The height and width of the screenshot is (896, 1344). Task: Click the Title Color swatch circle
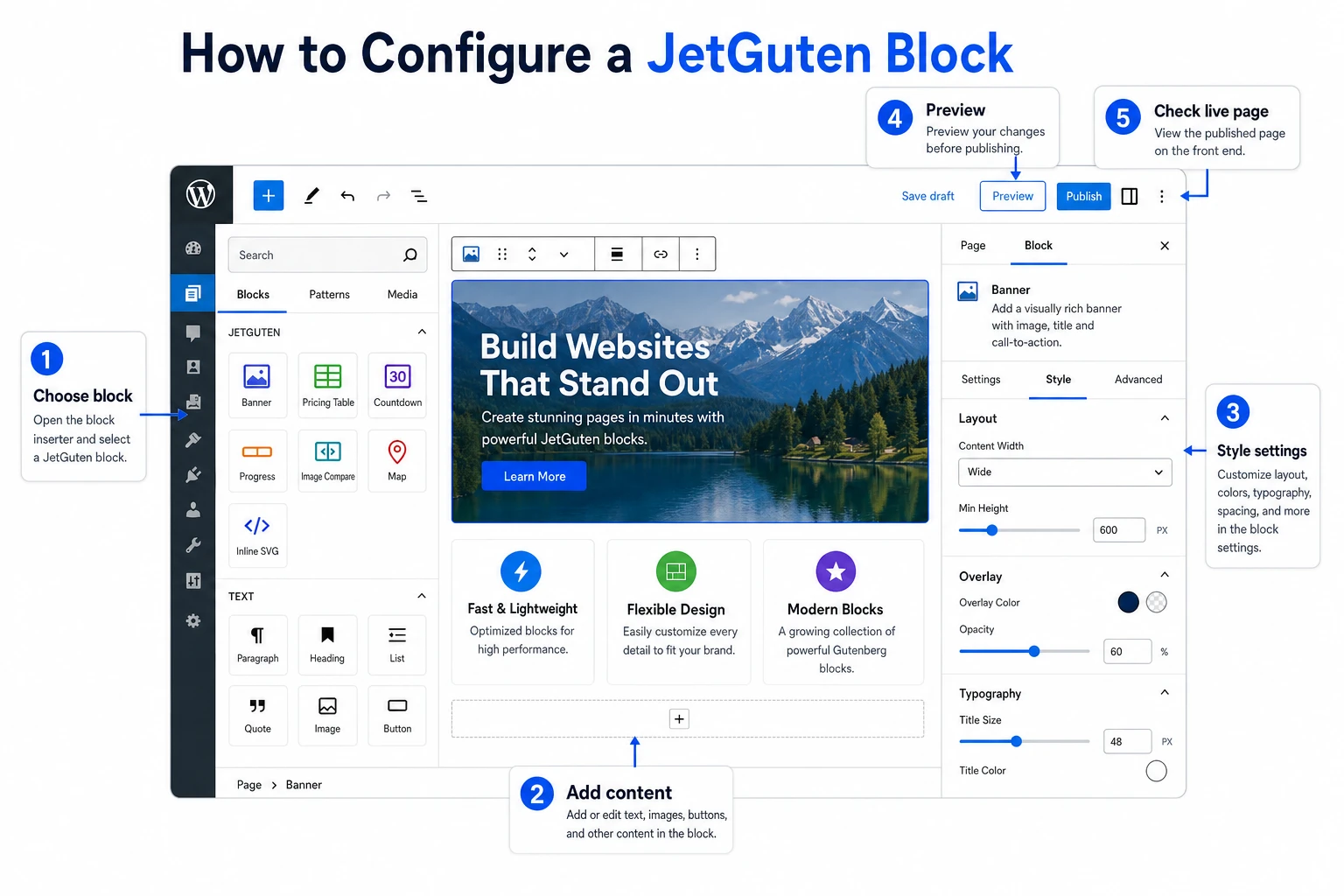click(x=1156, y=771)
